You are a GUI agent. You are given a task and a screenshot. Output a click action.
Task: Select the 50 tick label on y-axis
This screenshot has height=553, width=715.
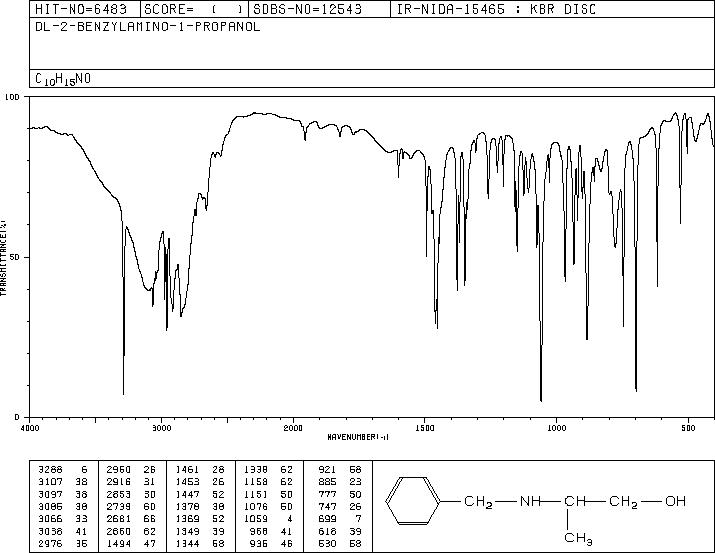coord(16,257)
